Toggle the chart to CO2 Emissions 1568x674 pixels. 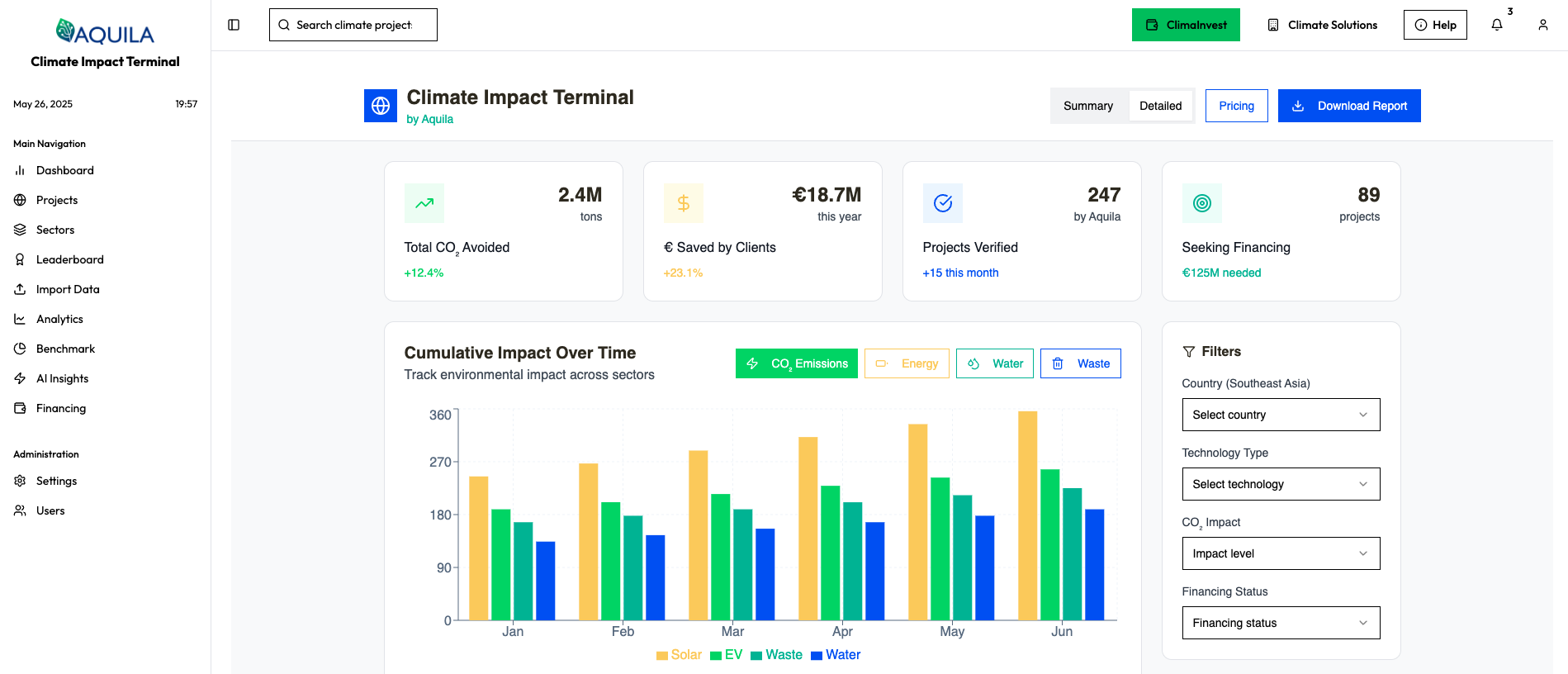pyautogui.click(x=796, y=363)
